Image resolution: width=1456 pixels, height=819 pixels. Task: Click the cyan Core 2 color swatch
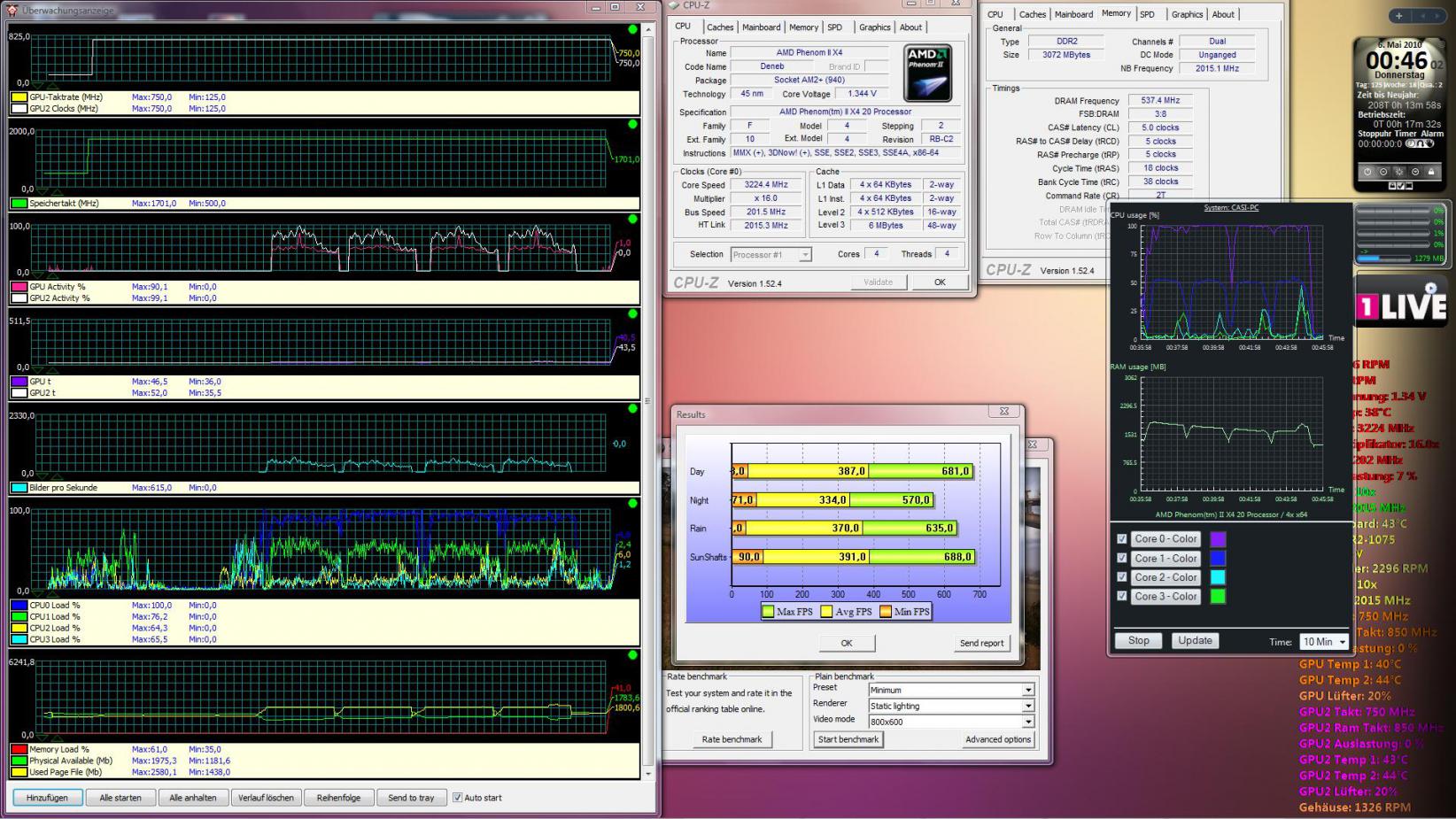click(1218, 577)
